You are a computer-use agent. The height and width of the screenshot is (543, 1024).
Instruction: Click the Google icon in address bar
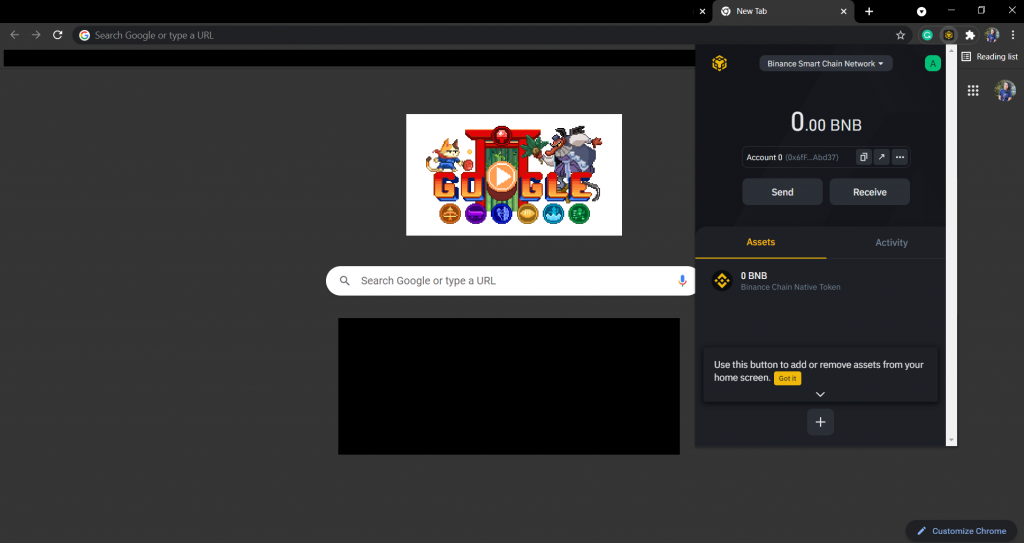(x=84, y=35)
